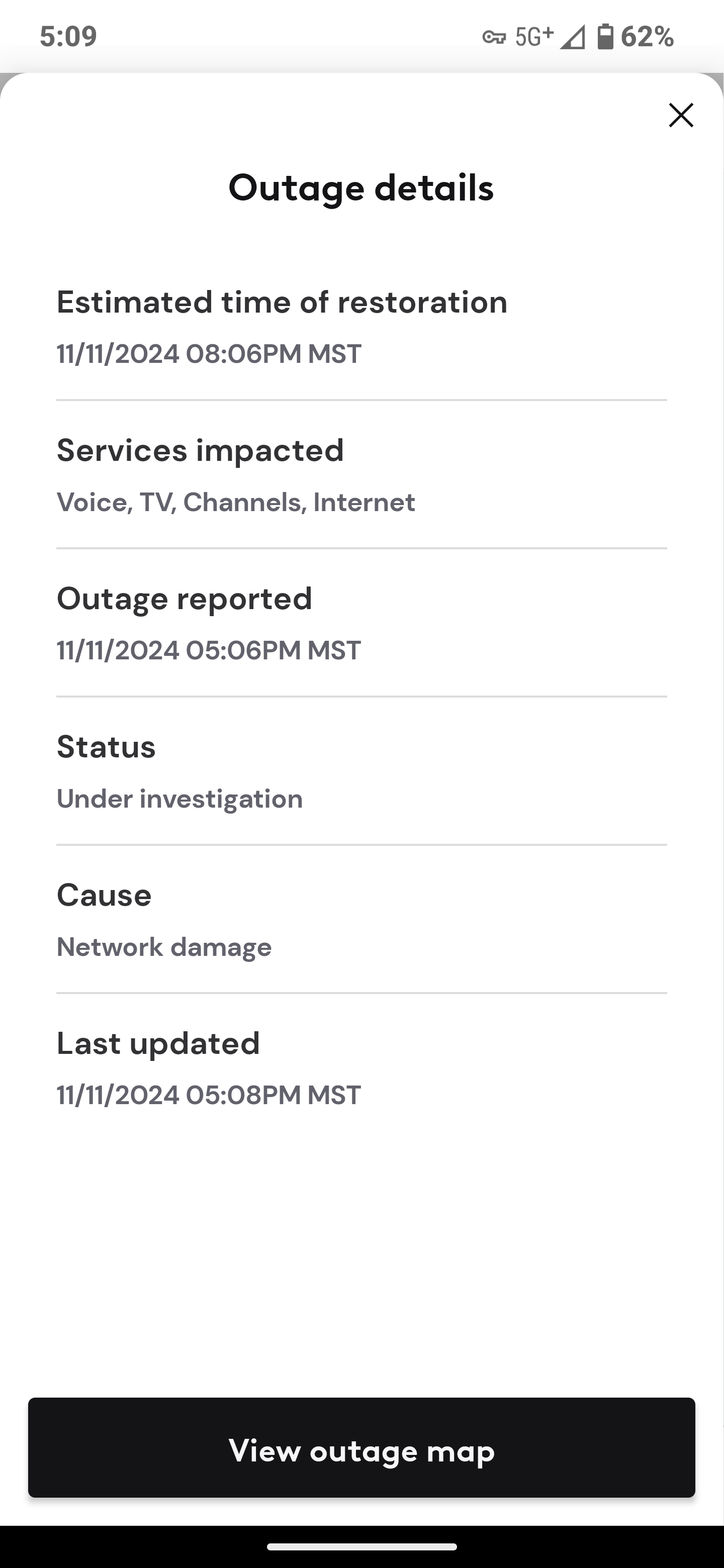The width and height of the screenshot is (724, 1568).
Task: Tap the 5G+ network indicator
Action: point(534,37)
